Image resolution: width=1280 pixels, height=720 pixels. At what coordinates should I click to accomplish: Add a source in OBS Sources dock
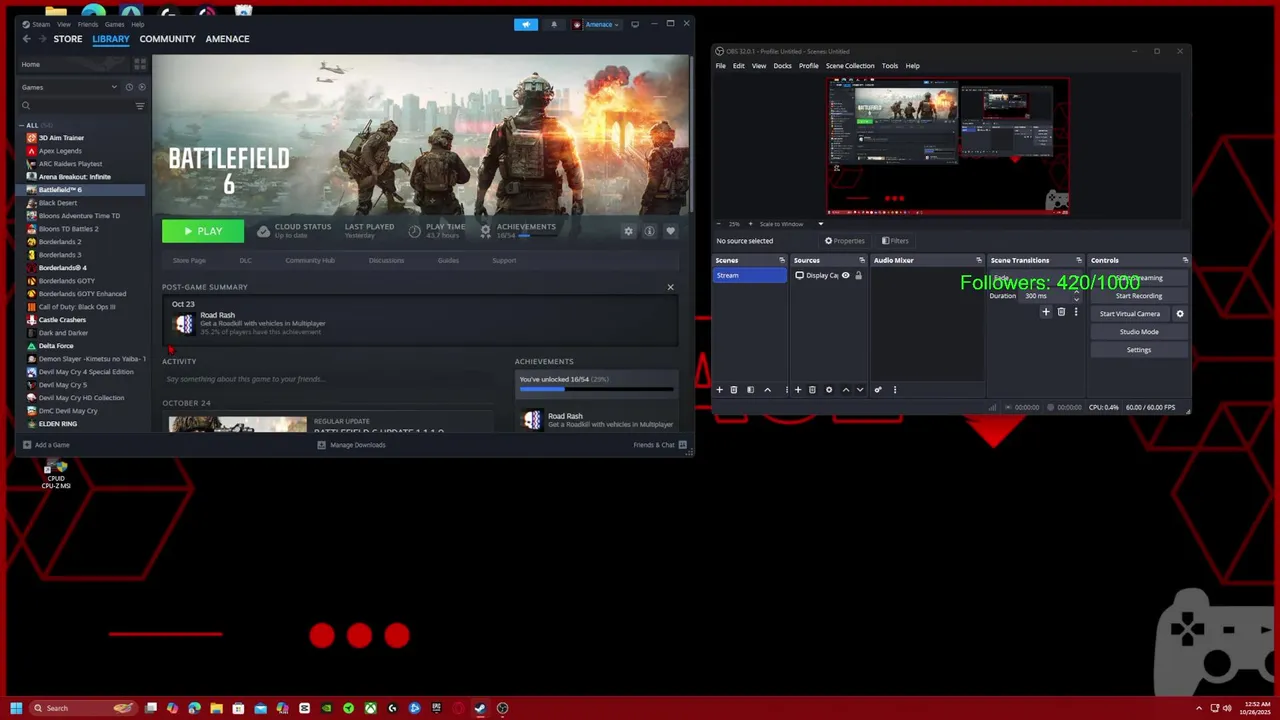(x=797, y=390)
